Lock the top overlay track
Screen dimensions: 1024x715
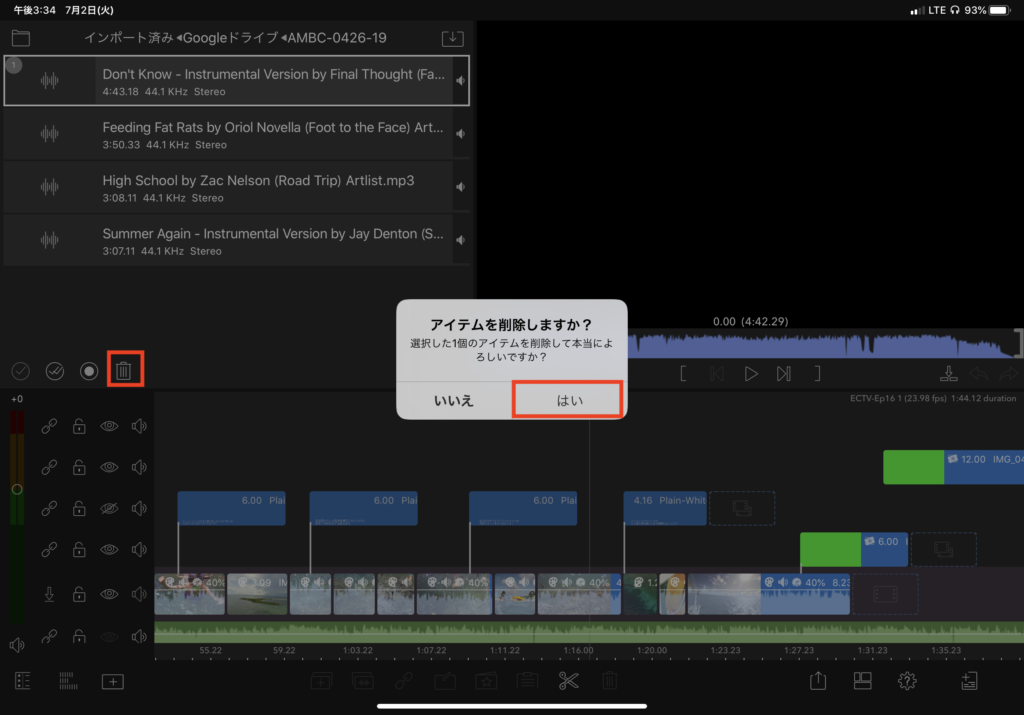tap(79, 426)
